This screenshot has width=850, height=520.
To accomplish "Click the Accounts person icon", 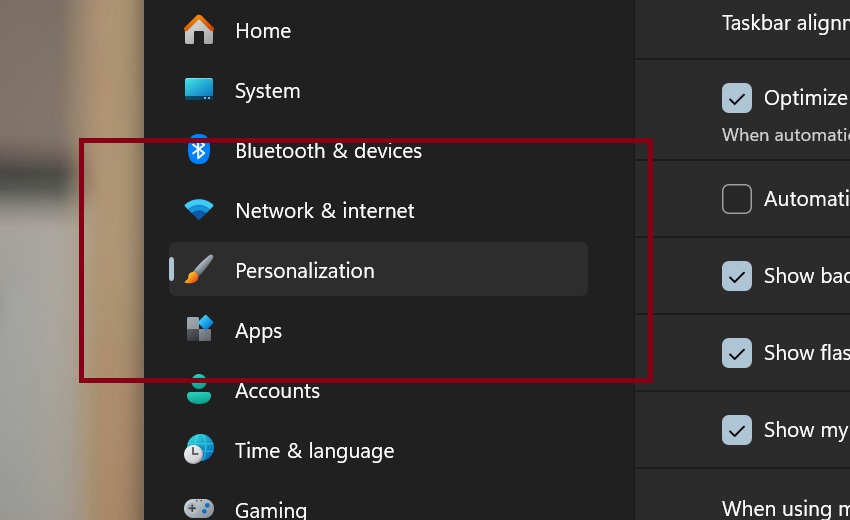I will [199, 390].
